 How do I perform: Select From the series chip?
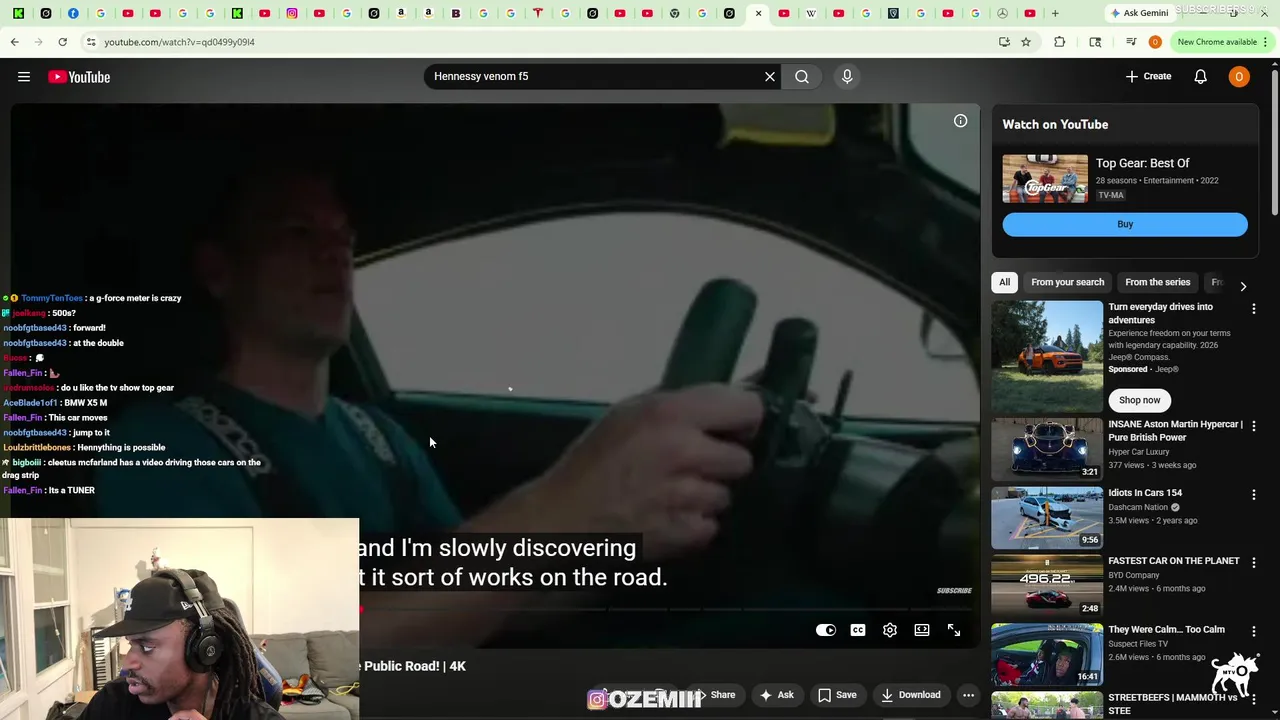click(x=1157, y=282)
